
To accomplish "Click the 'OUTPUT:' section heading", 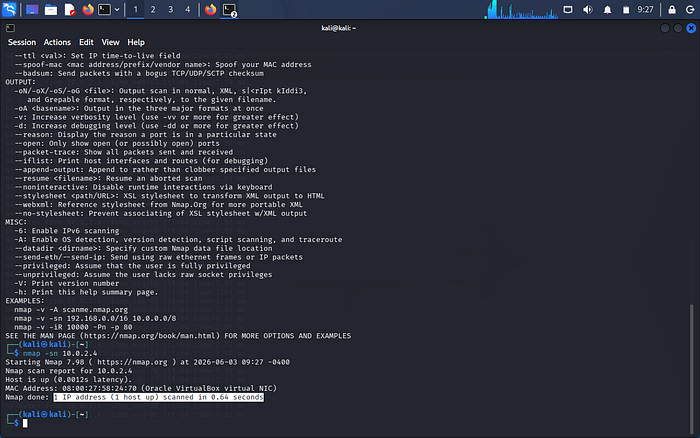I will point(21,82).
